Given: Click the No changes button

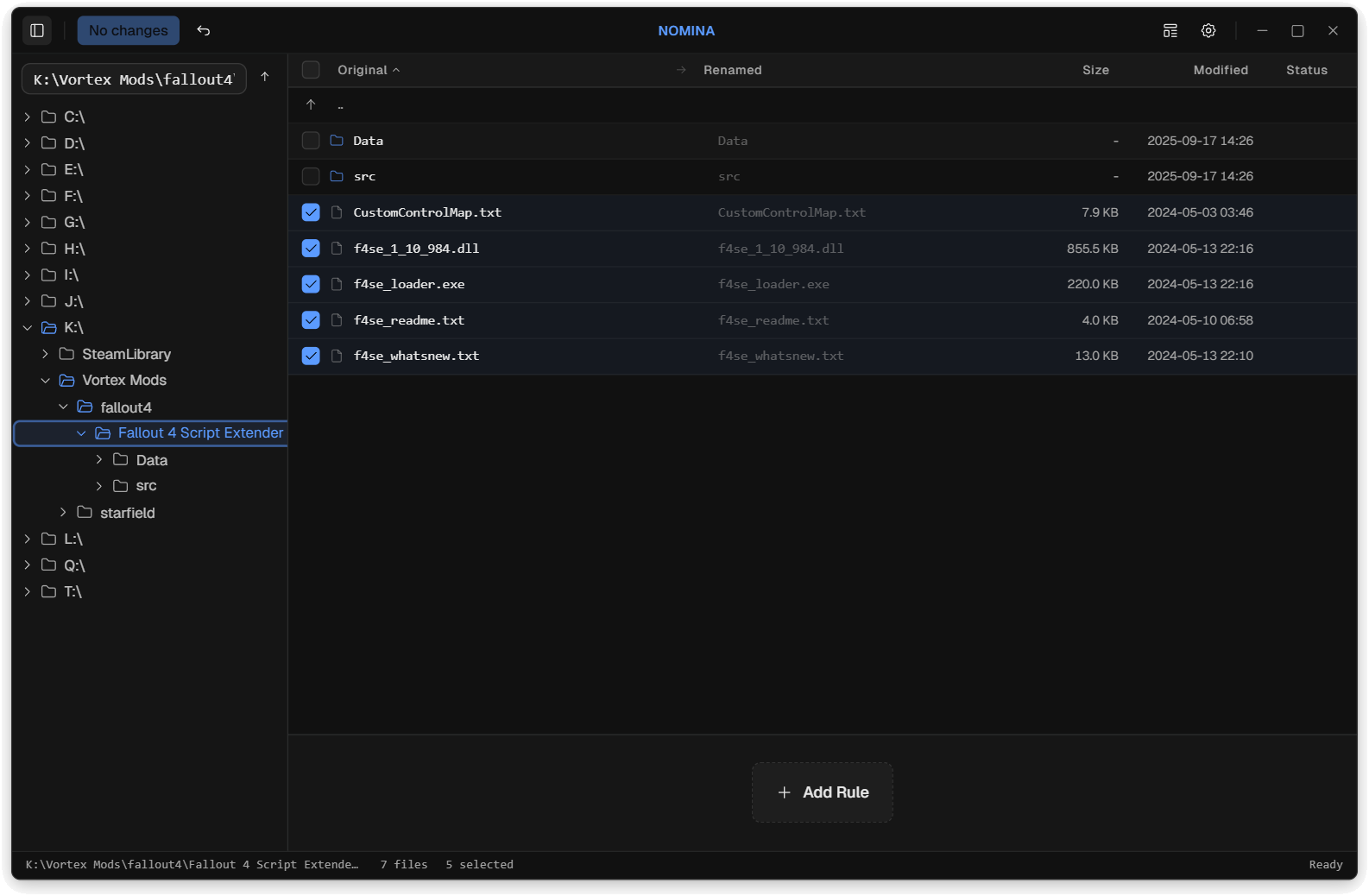Looking at the screenshot, I should click(129, 30).
